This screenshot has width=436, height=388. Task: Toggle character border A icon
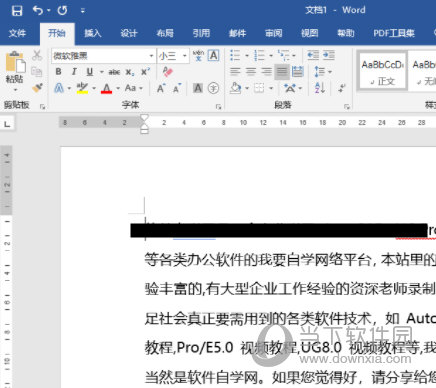213,55
